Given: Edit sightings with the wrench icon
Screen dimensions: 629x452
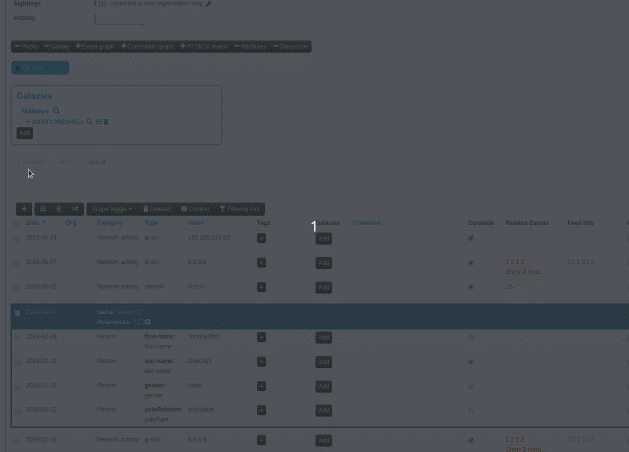Looking at the screenshot, I should pos(208,4).
